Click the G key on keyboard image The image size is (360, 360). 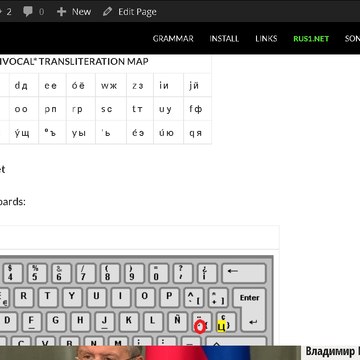pos(56,322)
